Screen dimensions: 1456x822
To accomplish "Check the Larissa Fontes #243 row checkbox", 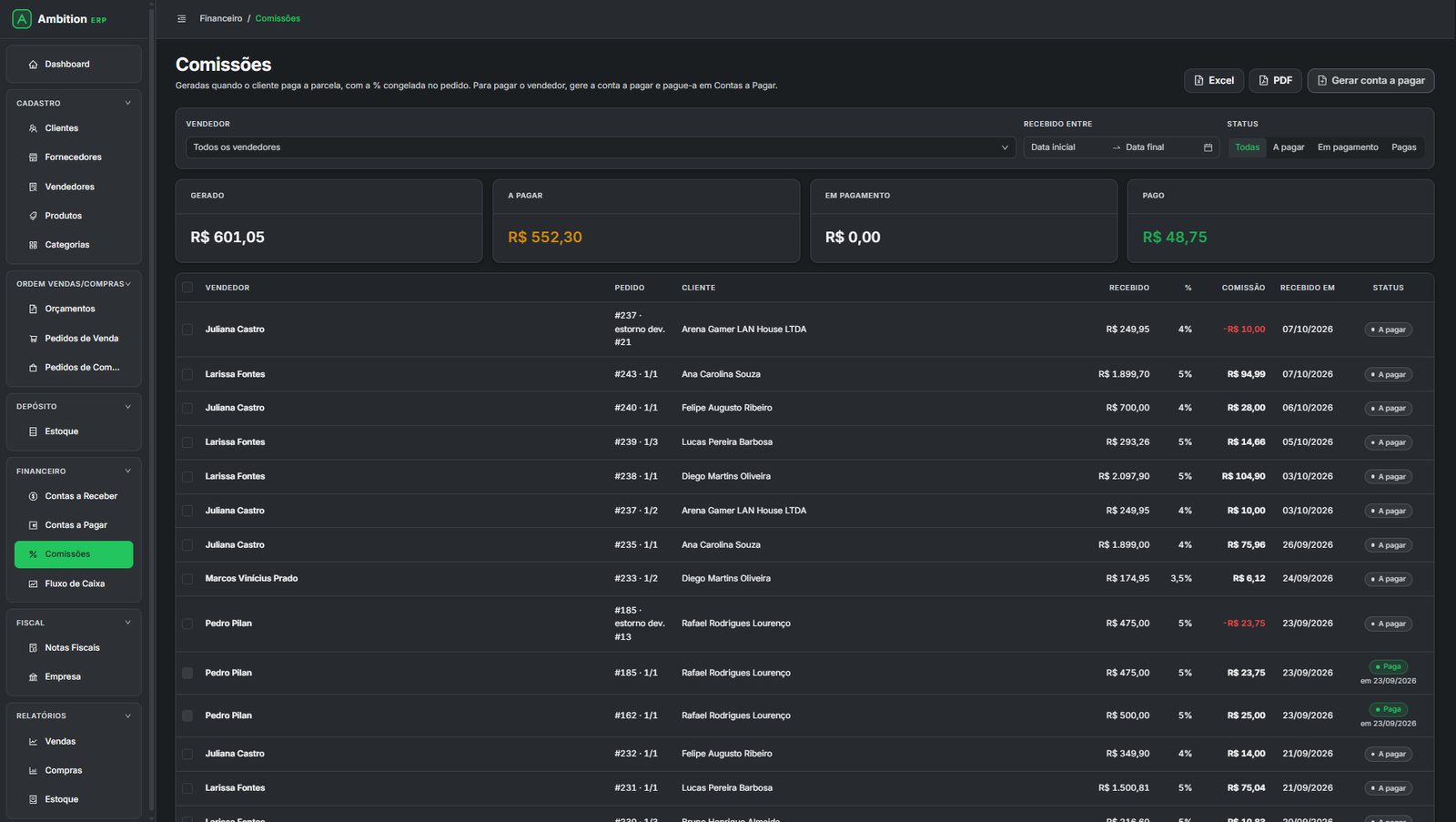I will (x=187, y=374).
